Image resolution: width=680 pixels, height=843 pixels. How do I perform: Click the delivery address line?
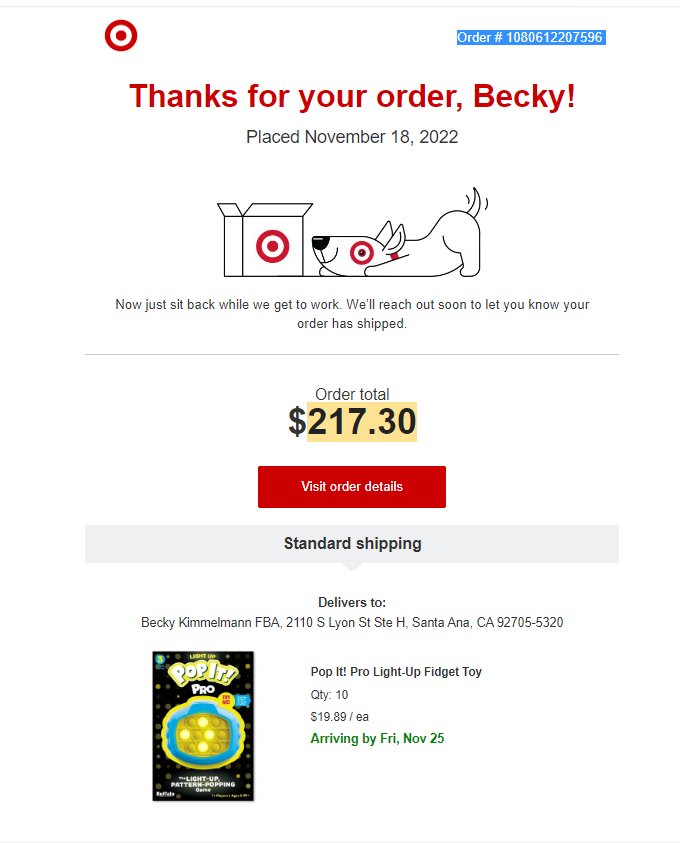click(x=352, y=623)
